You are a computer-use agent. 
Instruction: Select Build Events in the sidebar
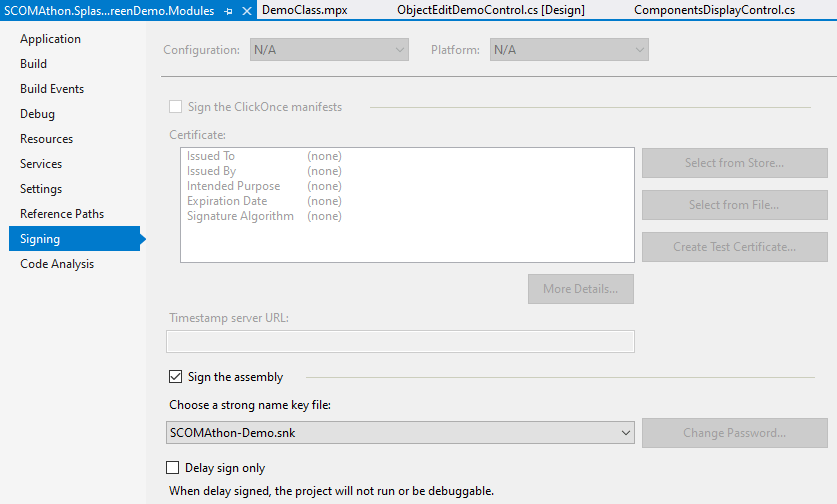coord(52,89)
